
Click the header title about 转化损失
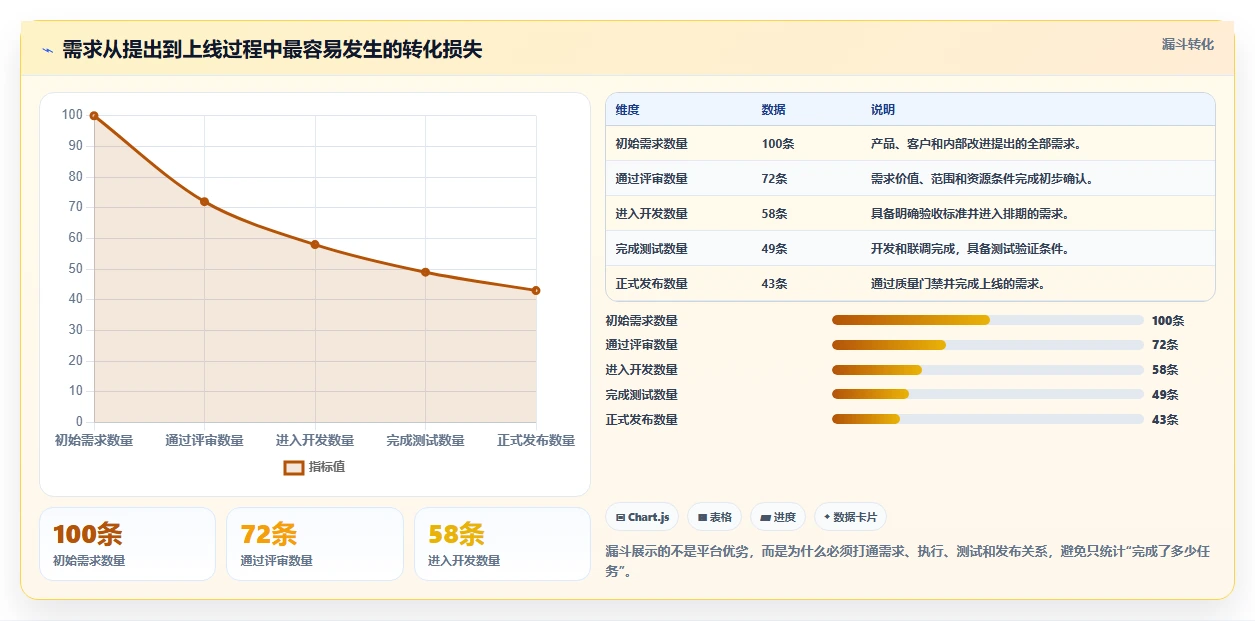pyautogui.click(x=272, y=50)
